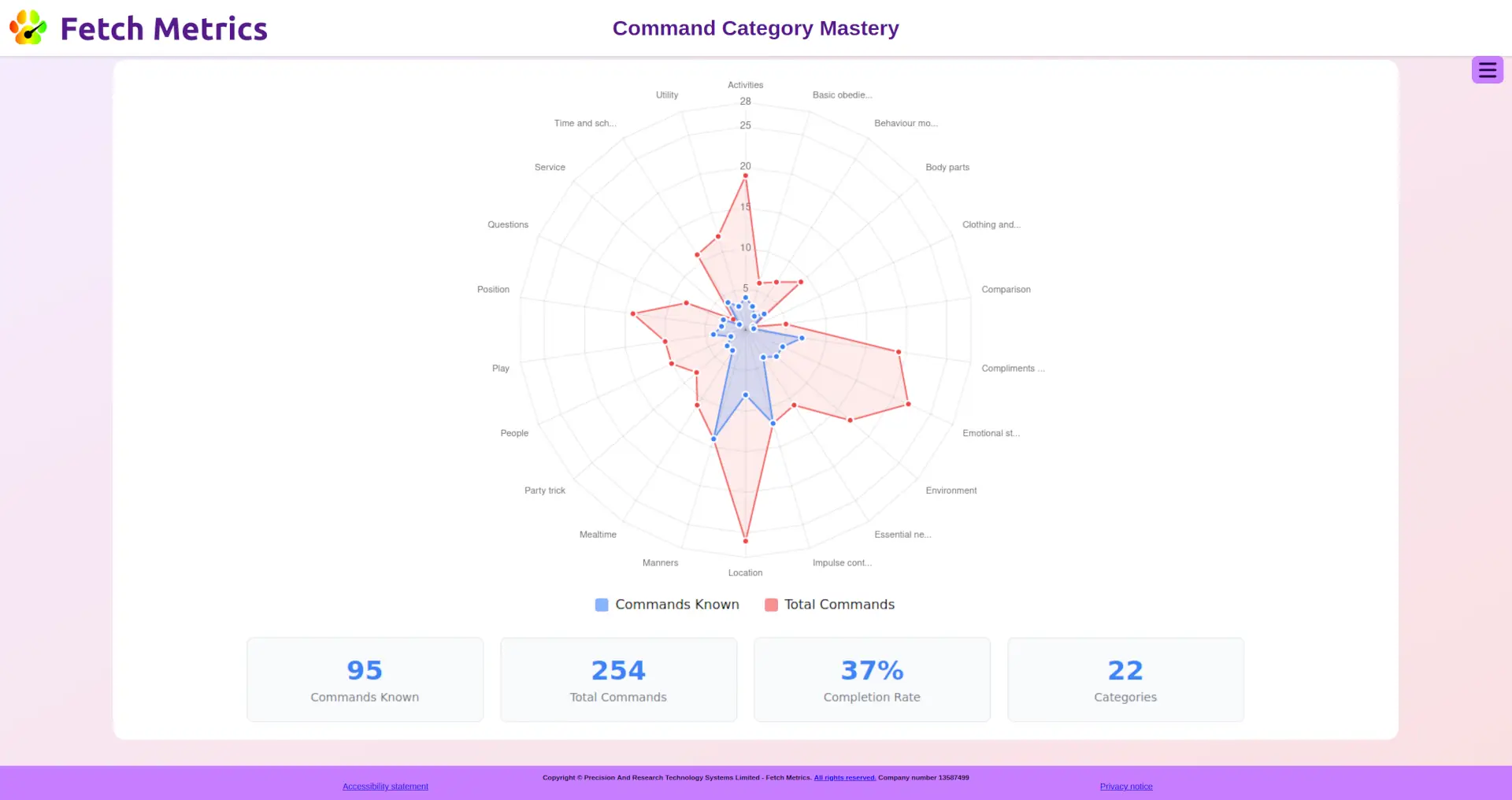Click the Emotional st... axis label
The image size is (1512, 800).
tap(991, 433)
